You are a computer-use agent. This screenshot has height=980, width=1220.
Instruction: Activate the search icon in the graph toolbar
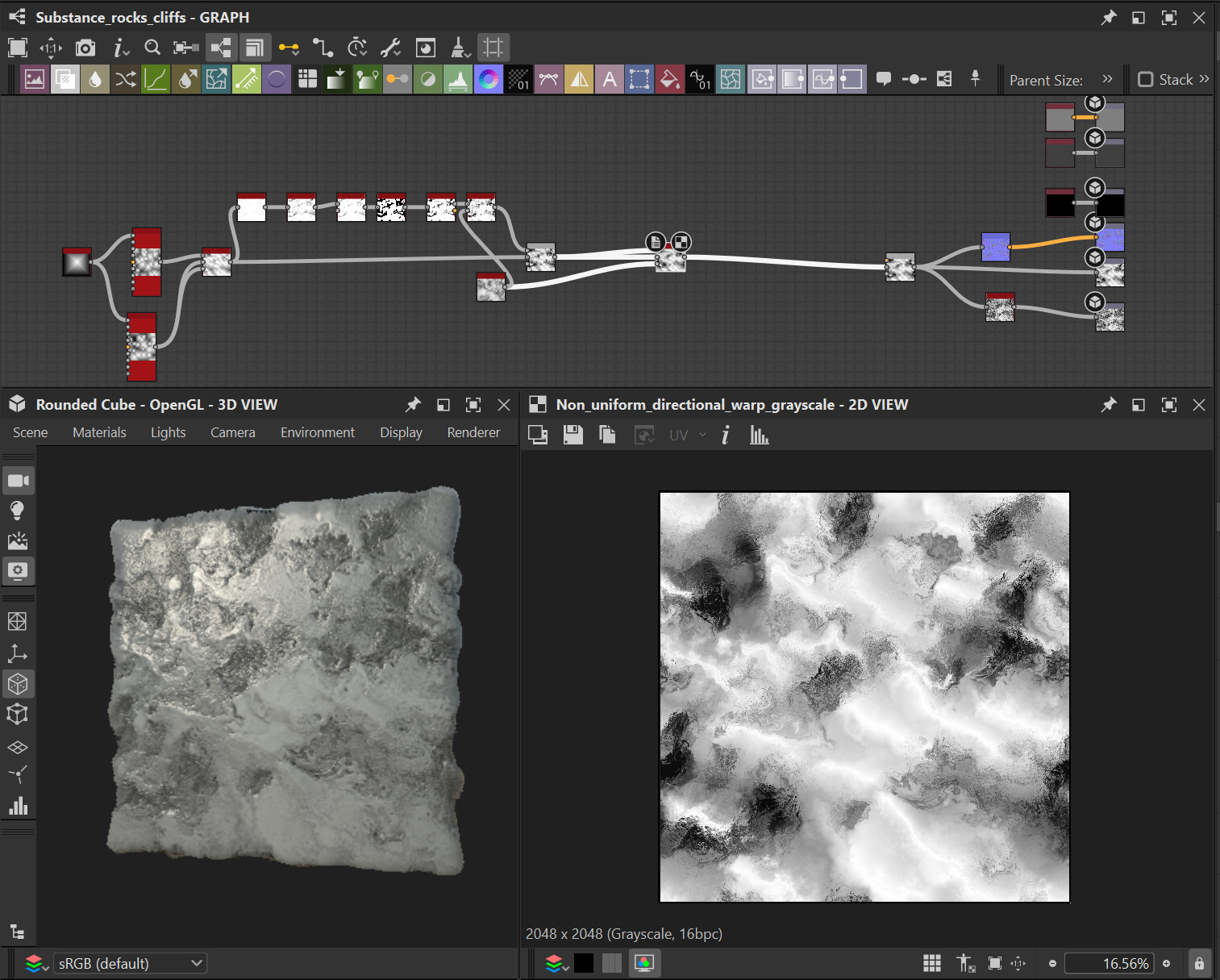pyautogui.click(x=152, y=47)
